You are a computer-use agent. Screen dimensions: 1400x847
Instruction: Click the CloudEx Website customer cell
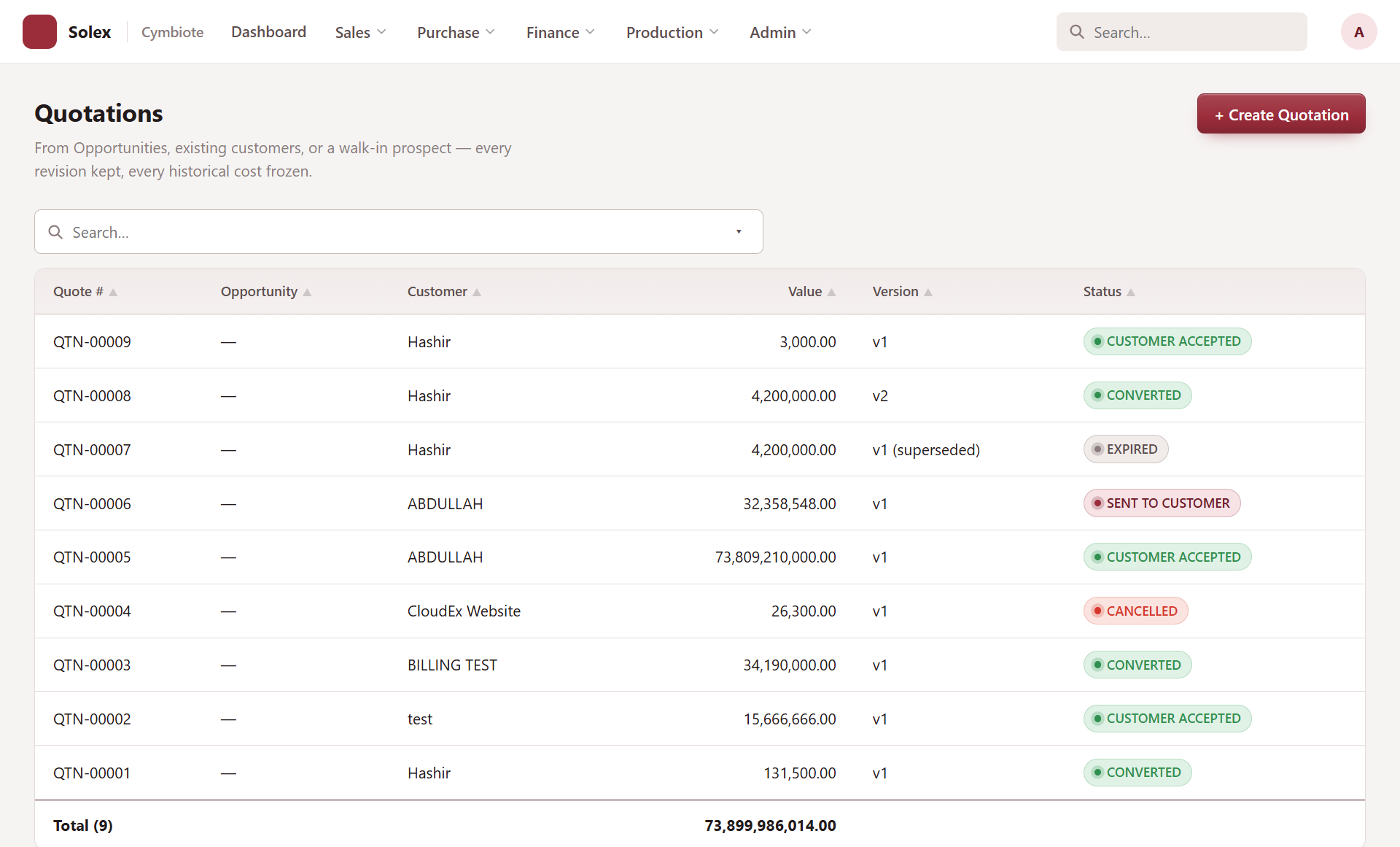[464, 611]
